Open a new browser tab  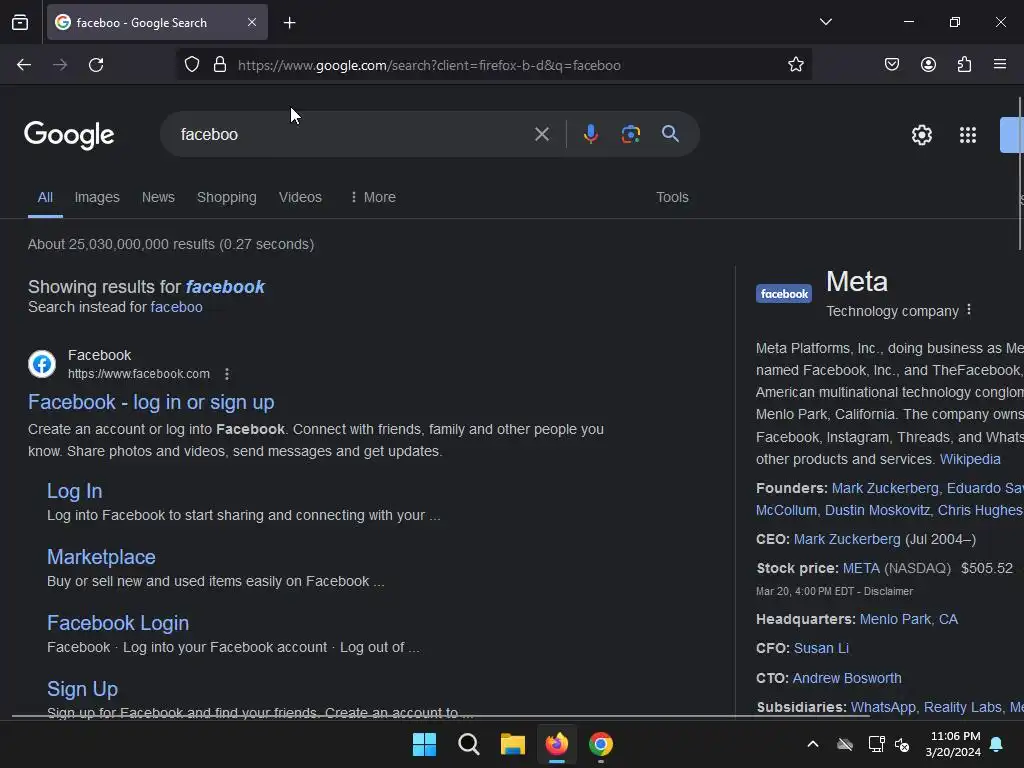(289, 23)
